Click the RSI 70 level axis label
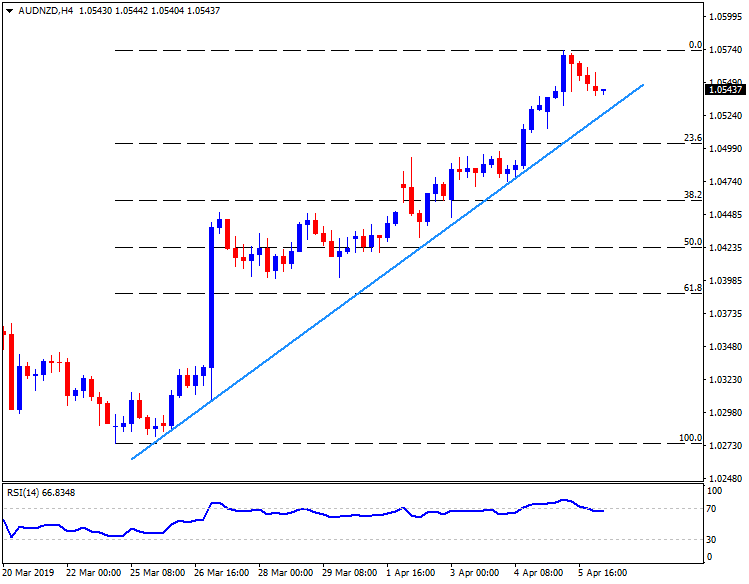This screenshot has height=584, width=749. [x=714, y=510]
